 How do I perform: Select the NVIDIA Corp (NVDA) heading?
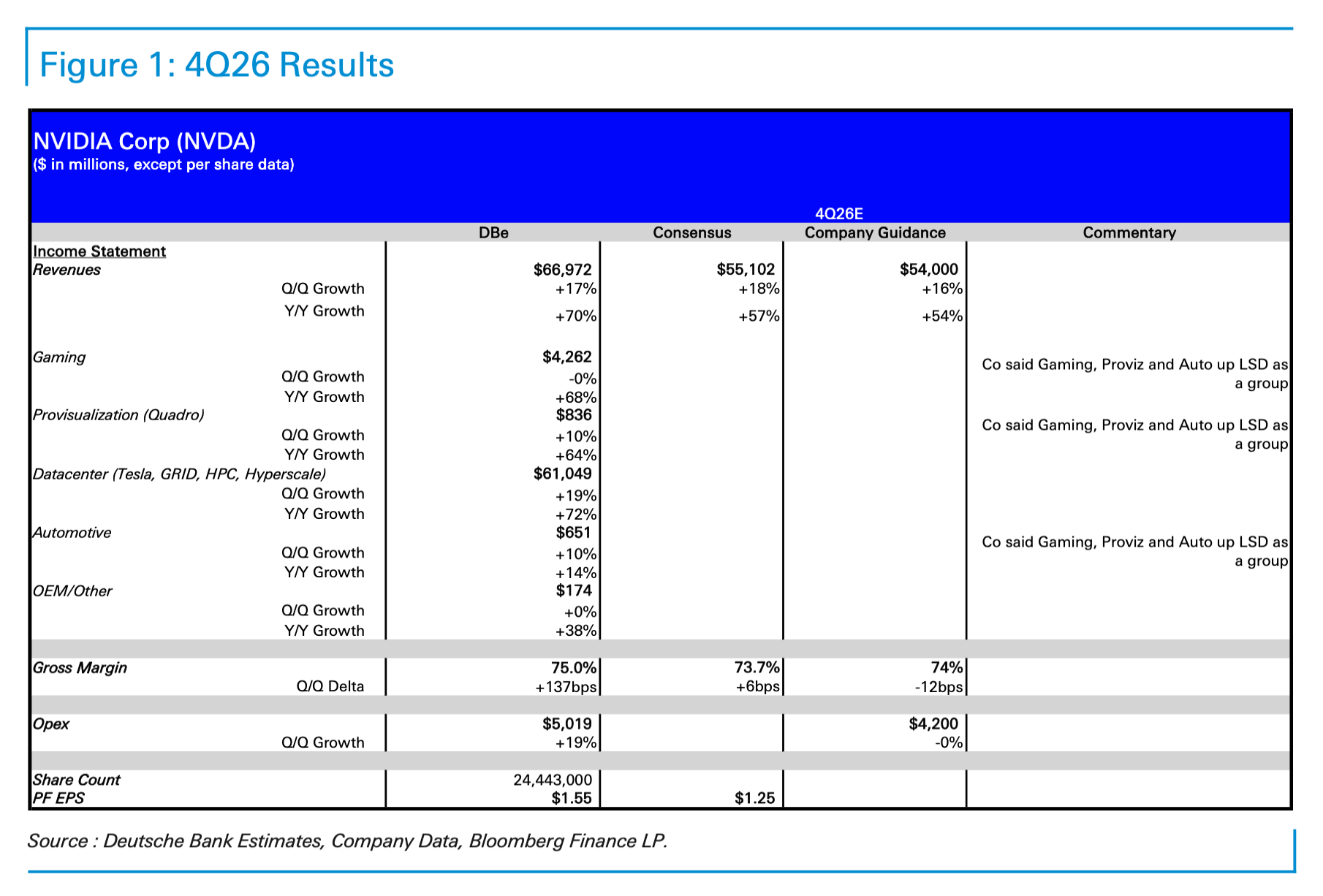(145, 141)
